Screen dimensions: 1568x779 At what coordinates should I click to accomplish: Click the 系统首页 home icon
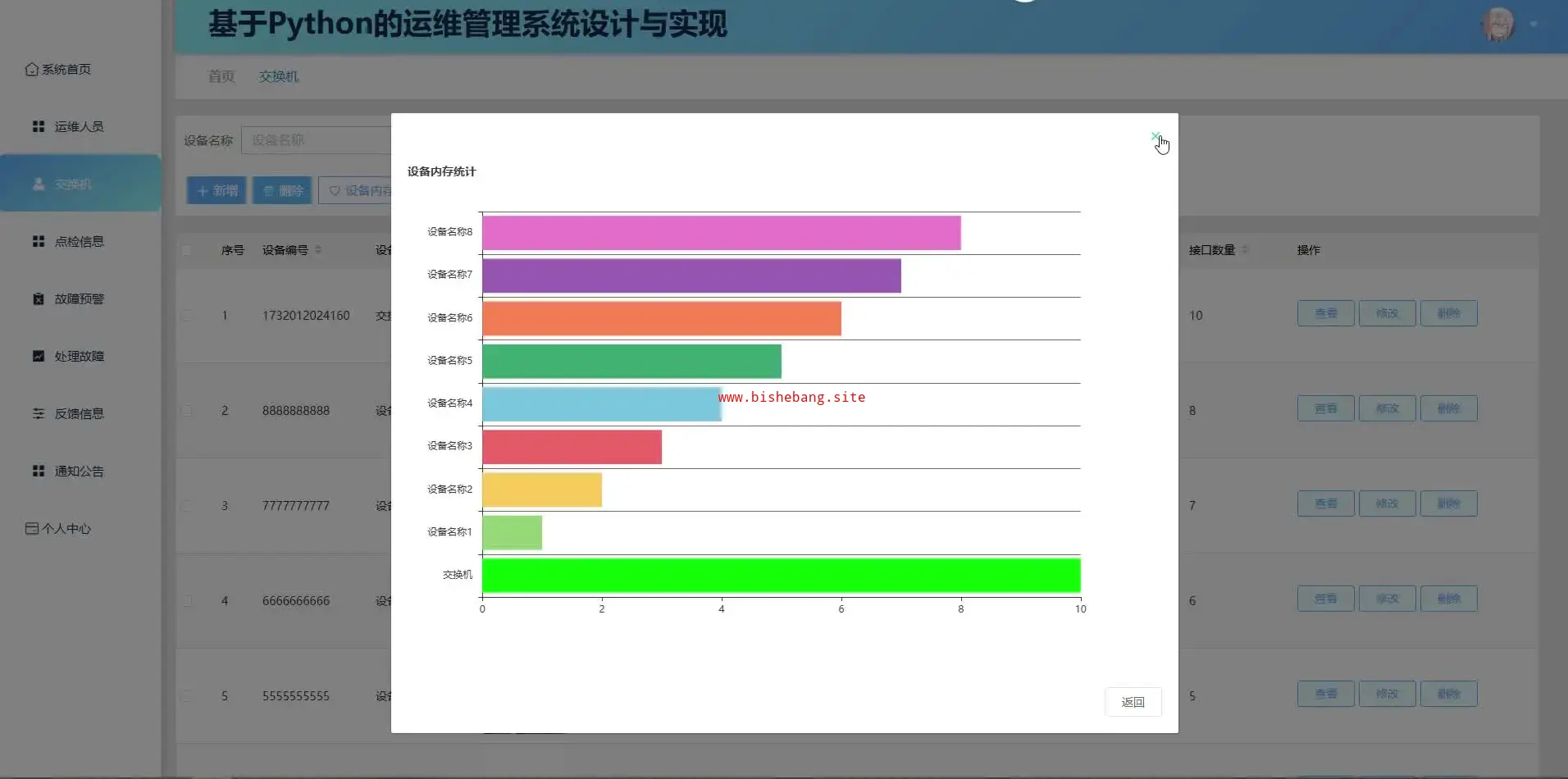(x=31, y=69)
